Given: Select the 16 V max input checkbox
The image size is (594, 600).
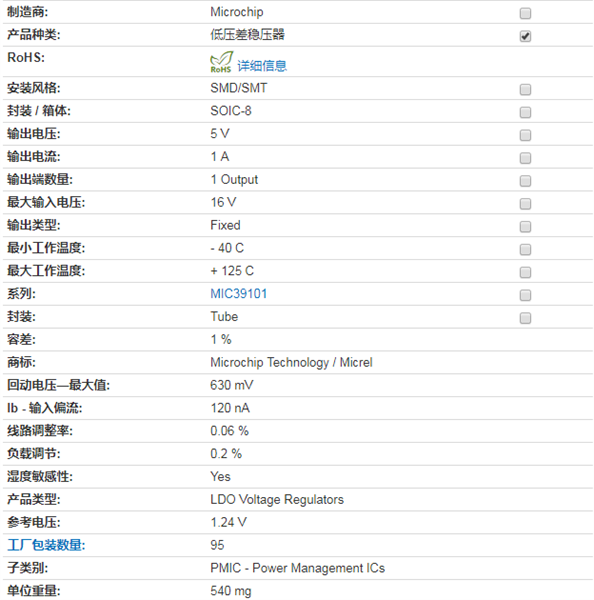Looking at the screenshot, I should 525,204.
